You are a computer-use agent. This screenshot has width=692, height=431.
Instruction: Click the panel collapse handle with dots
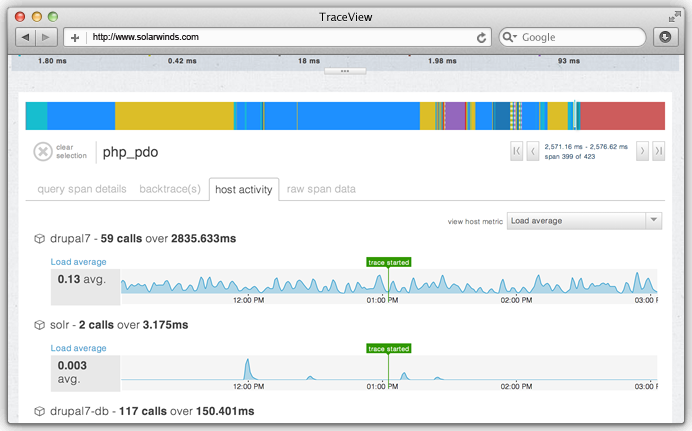[x=345, y=71]
